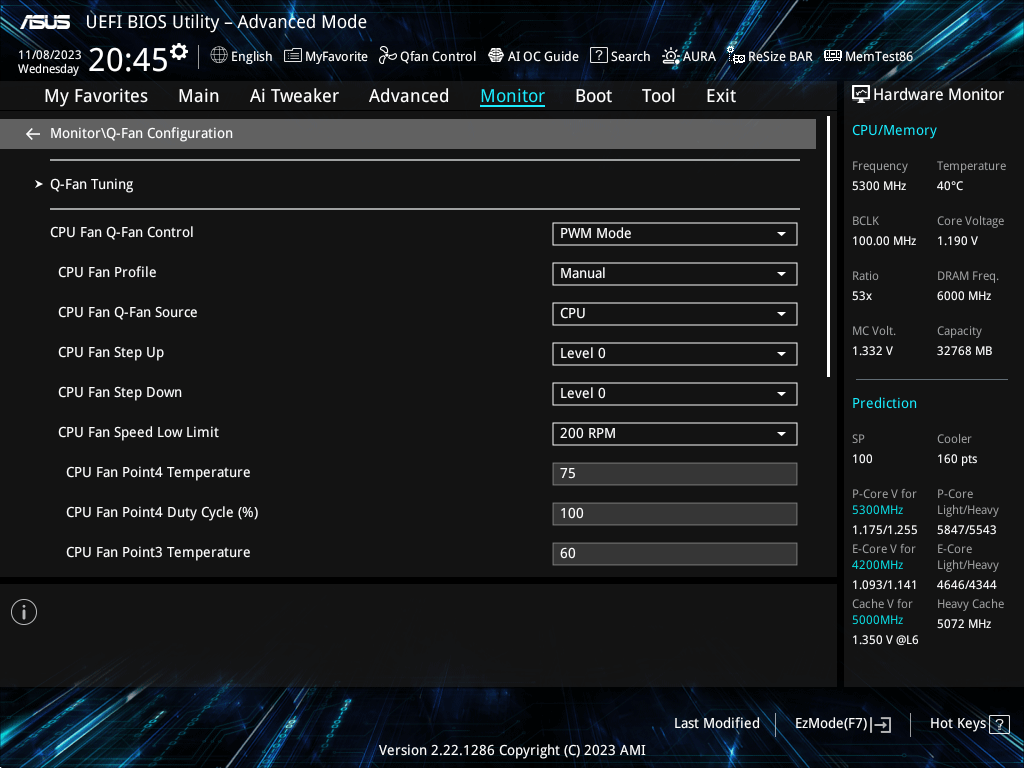Click the Search label
Image resolution: width=1024 pixels, height=768 pixels.
point(630,56)
